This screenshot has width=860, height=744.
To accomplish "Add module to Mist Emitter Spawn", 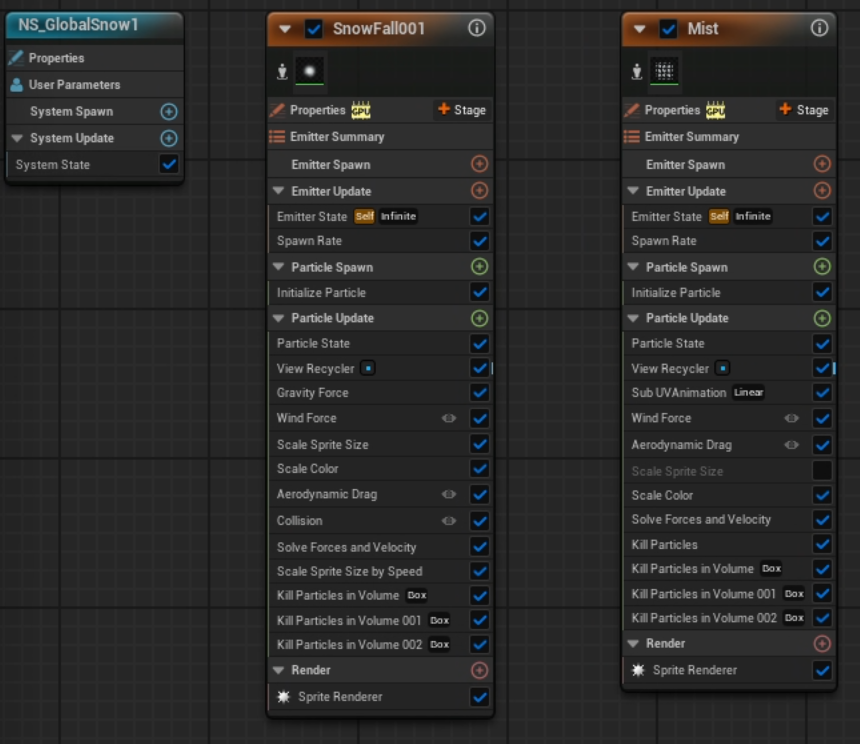I will [x=822, y=164].
